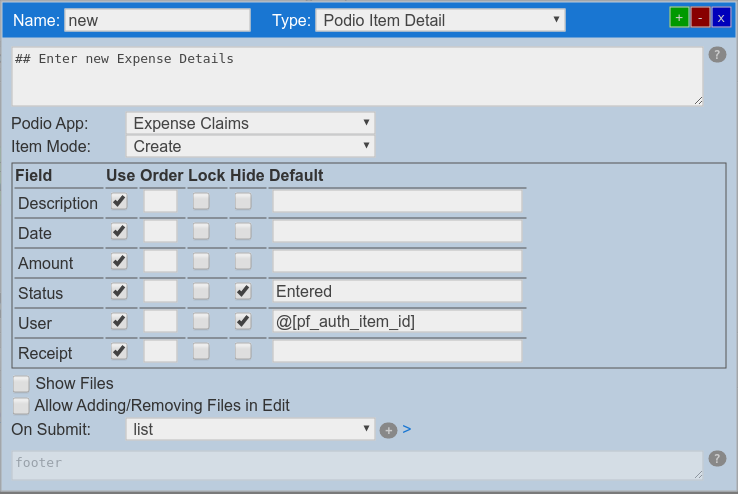Open help icon beside the footer field
738x494 pixels.
[717, 459]
